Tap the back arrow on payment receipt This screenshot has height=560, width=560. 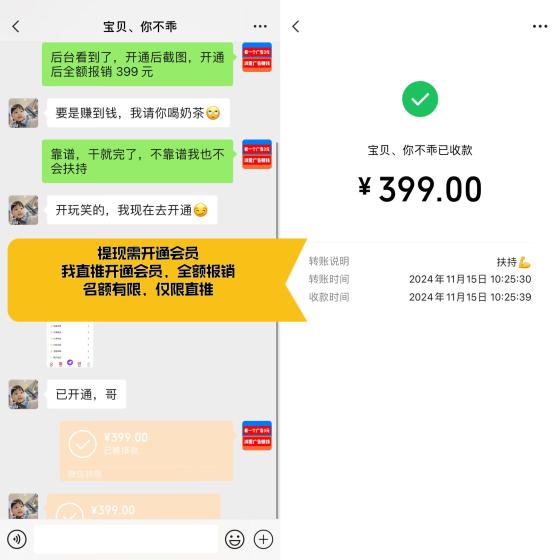click(x=296, y=26)
